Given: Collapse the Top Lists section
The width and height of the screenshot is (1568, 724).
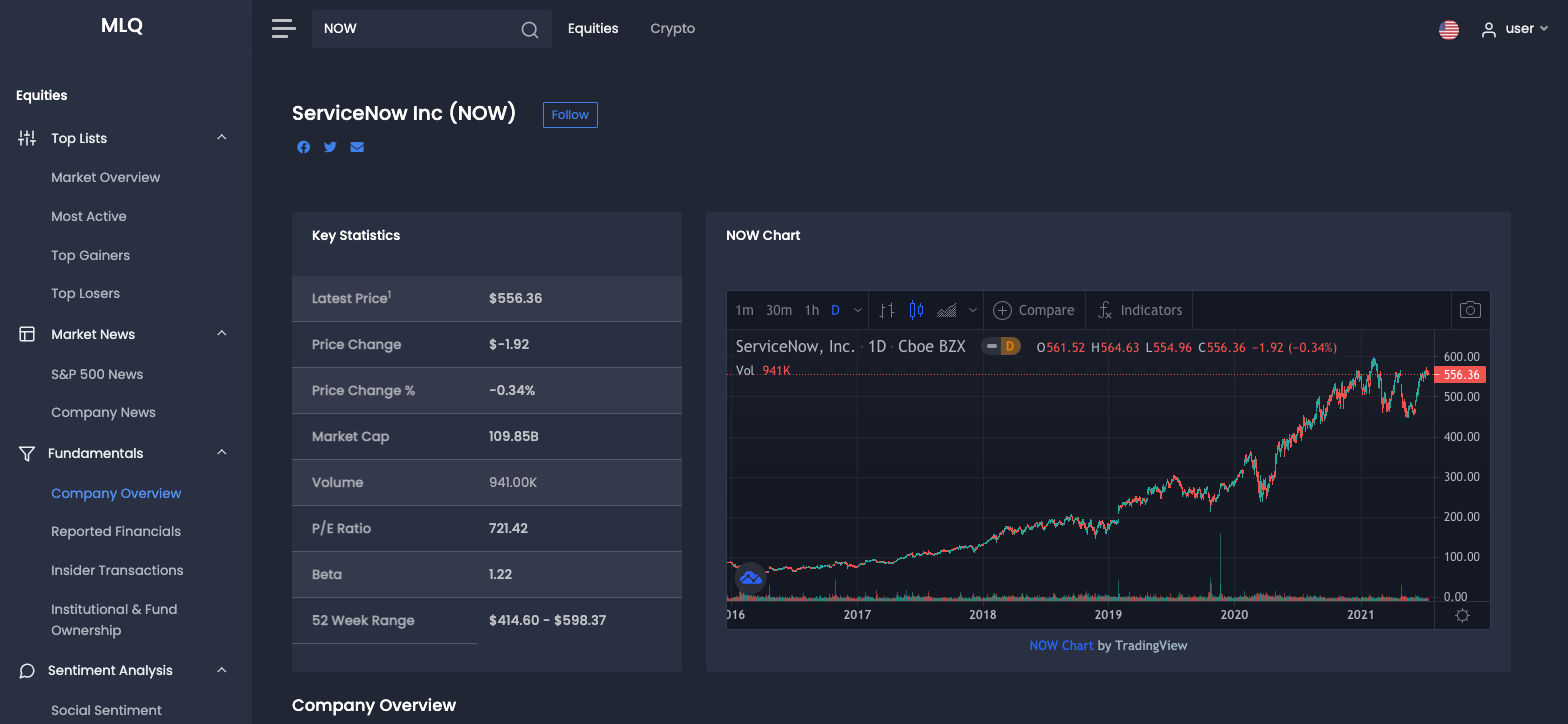Looking at the screenshot, I should click(222, 138).
